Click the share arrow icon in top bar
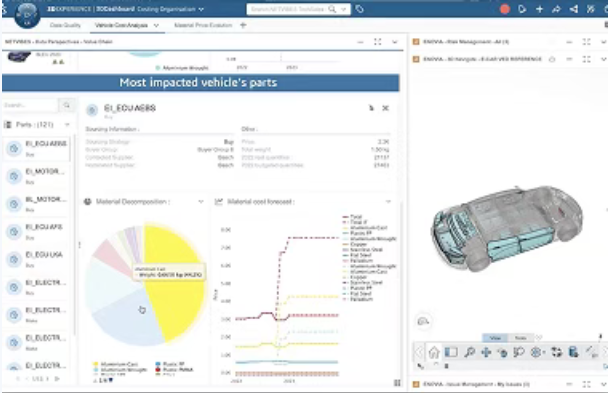The width and height of the screenshot is (608, 393). point(556,9)
